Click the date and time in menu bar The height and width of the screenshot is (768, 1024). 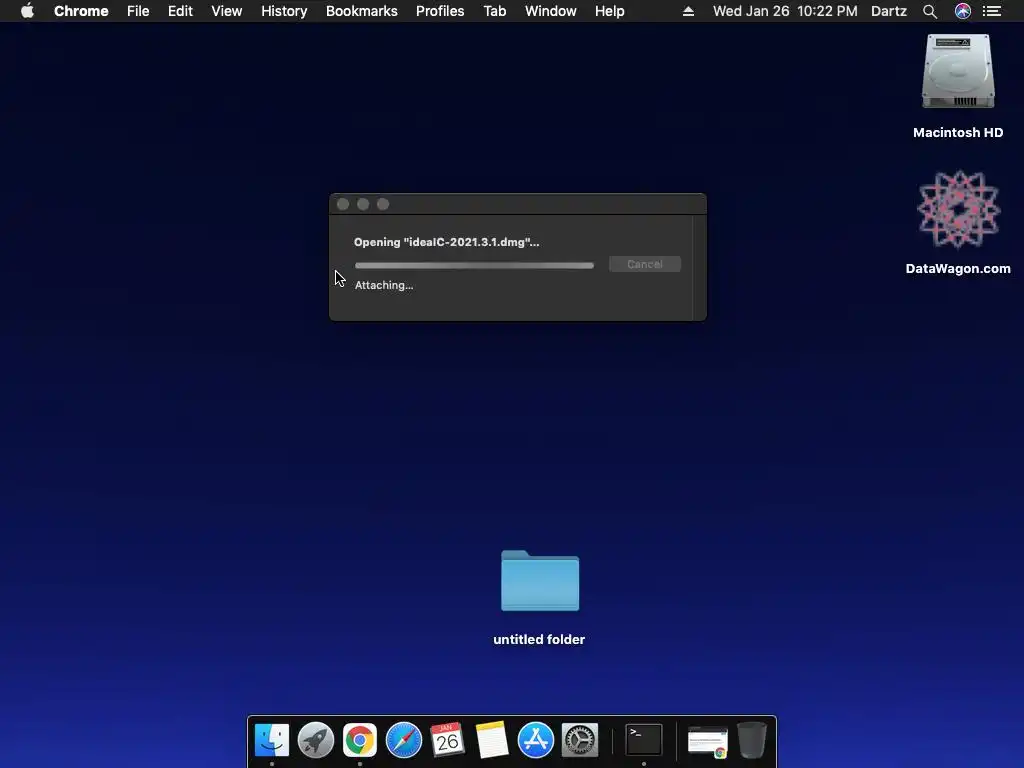(x=785, y=11)
